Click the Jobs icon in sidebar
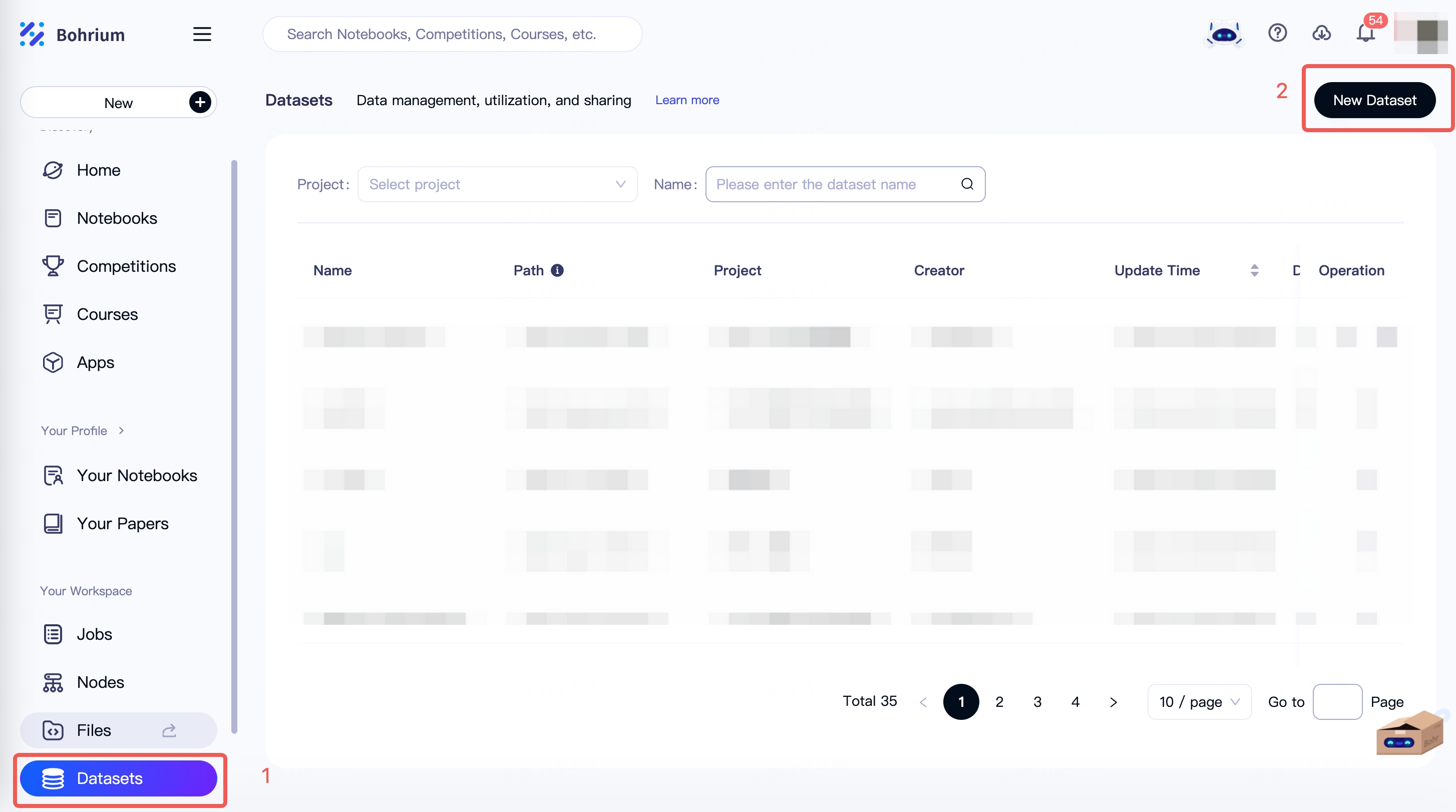Screen dimensions: 1456x812 click(52, 633)
